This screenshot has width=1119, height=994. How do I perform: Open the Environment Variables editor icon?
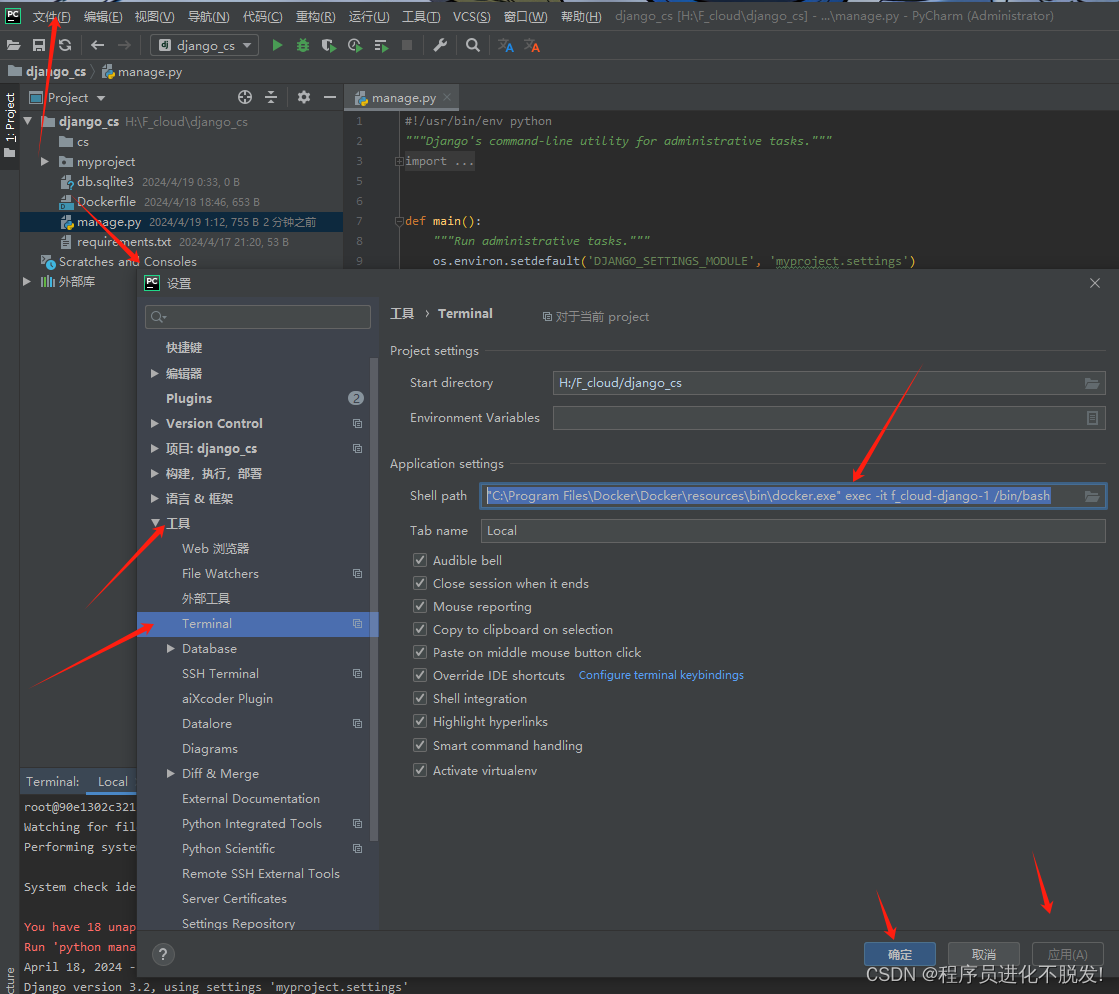(x=1092, y=418)
